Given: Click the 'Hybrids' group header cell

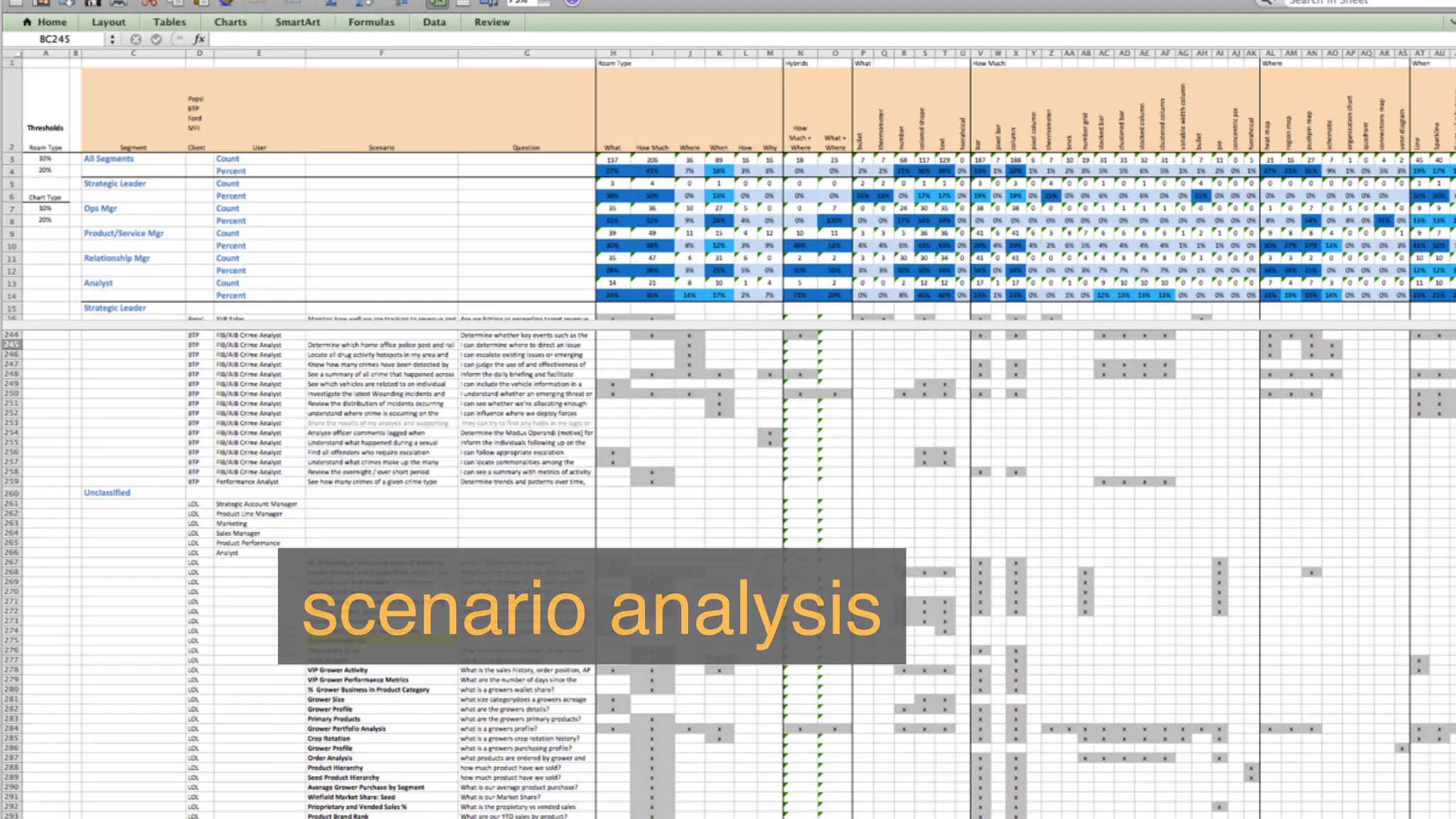Looking at the screenshot, I should [x=797, y=63].
